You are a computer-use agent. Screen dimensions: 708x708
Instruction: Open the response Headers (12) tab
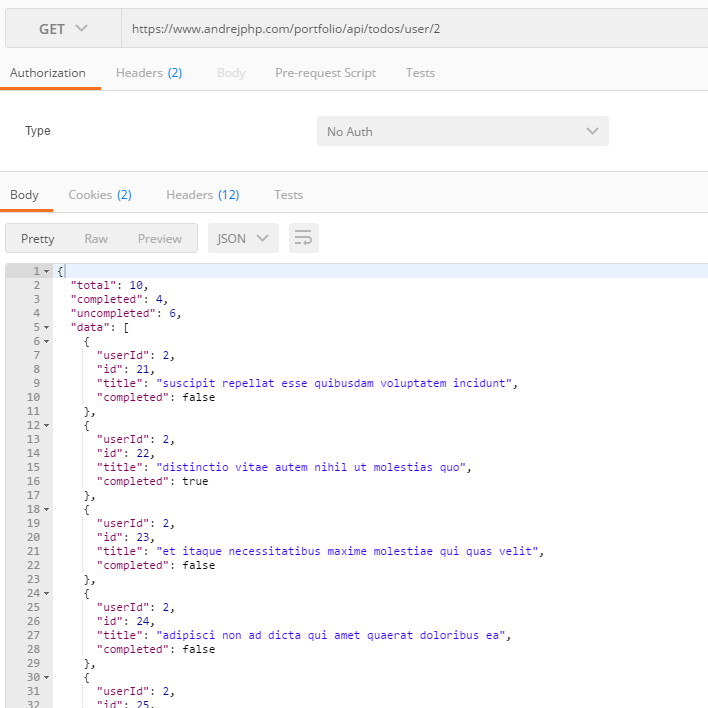coord(203,195)
